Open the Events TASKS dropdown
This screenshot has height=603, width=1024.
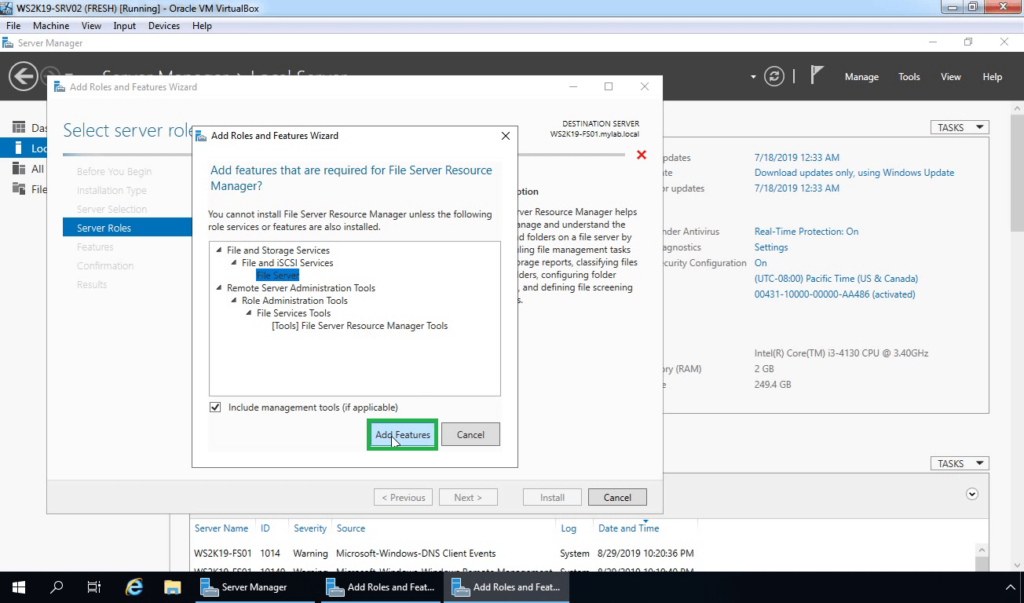click(959, 463)
